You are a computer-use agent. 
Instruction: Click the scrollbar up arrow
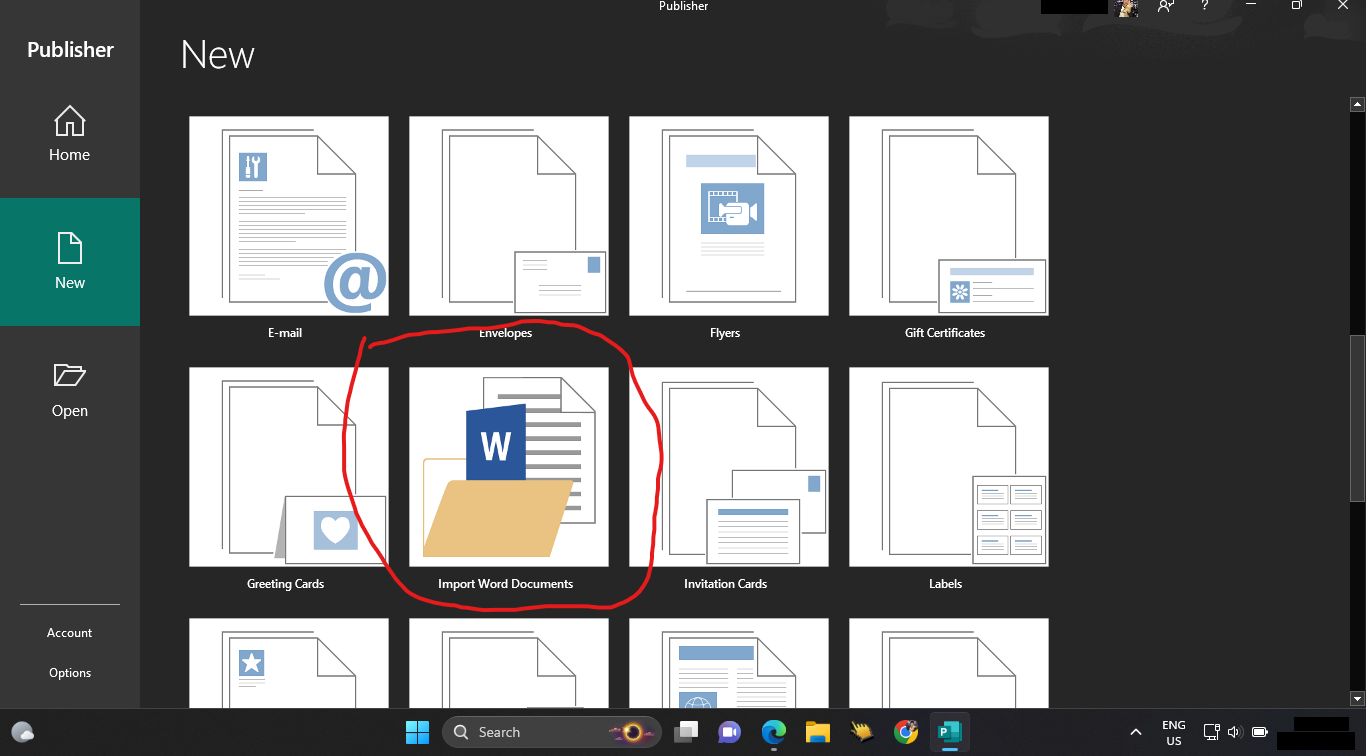(x=1357, y=103)
